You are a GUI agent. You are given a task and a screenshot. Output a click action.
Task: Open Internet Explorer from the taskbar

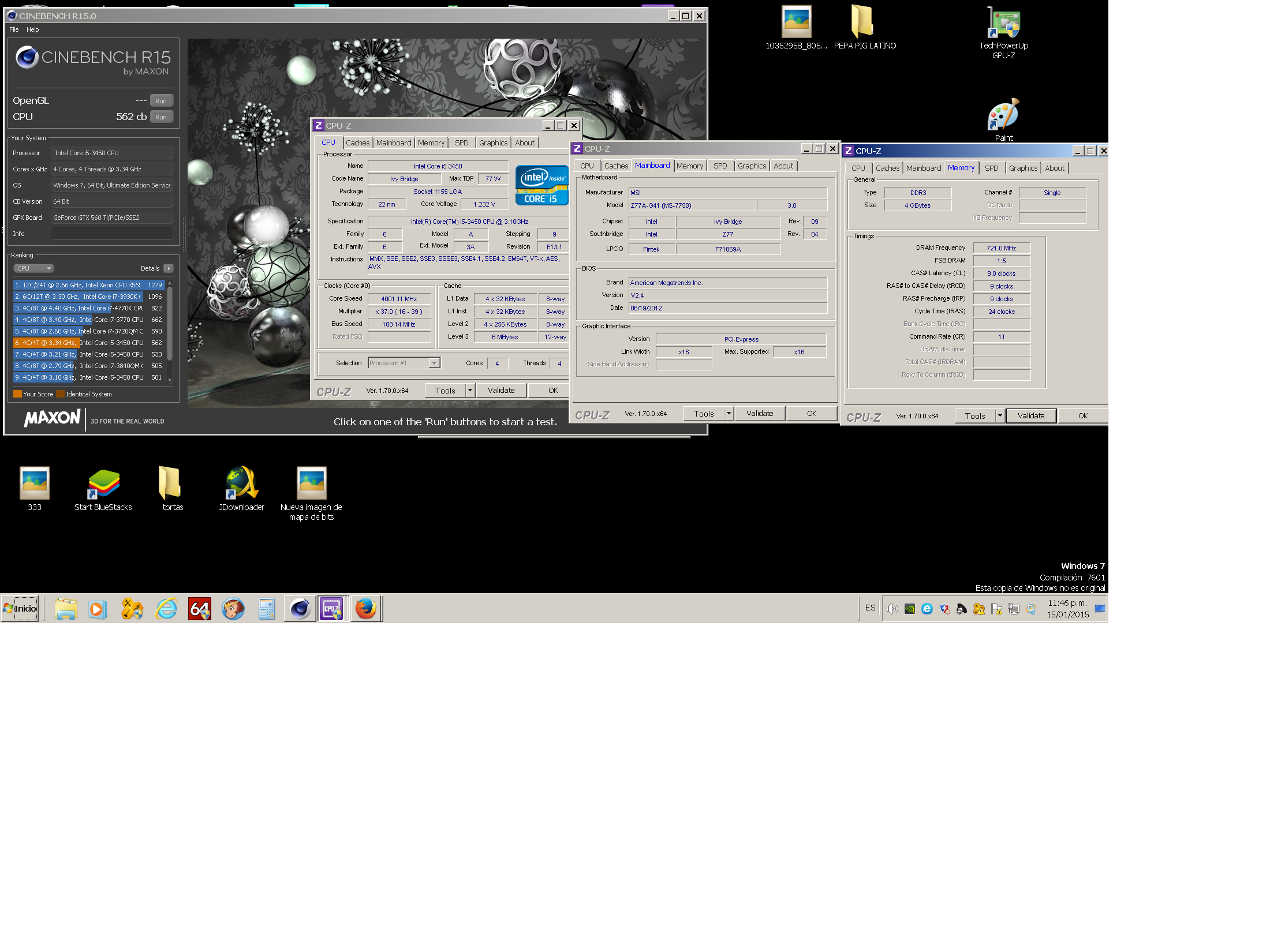tap(166, 609)
